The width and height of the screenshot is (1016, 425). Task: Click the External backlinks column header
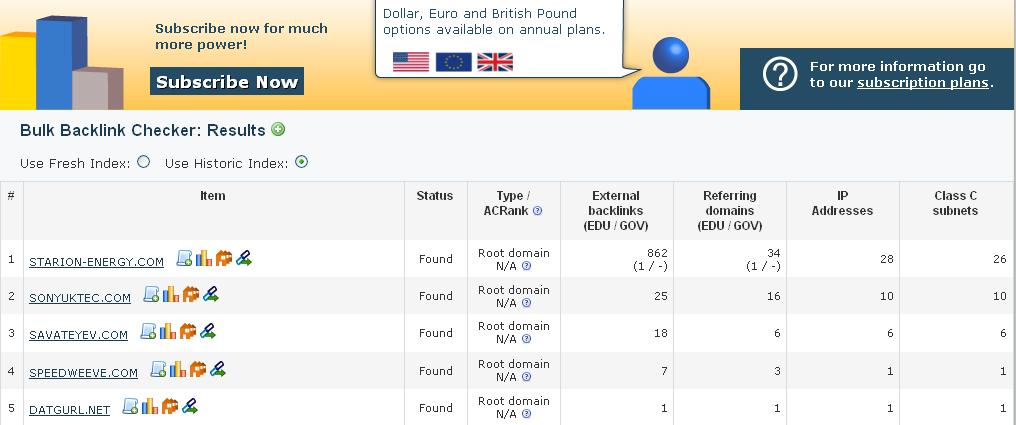point(617,210)
